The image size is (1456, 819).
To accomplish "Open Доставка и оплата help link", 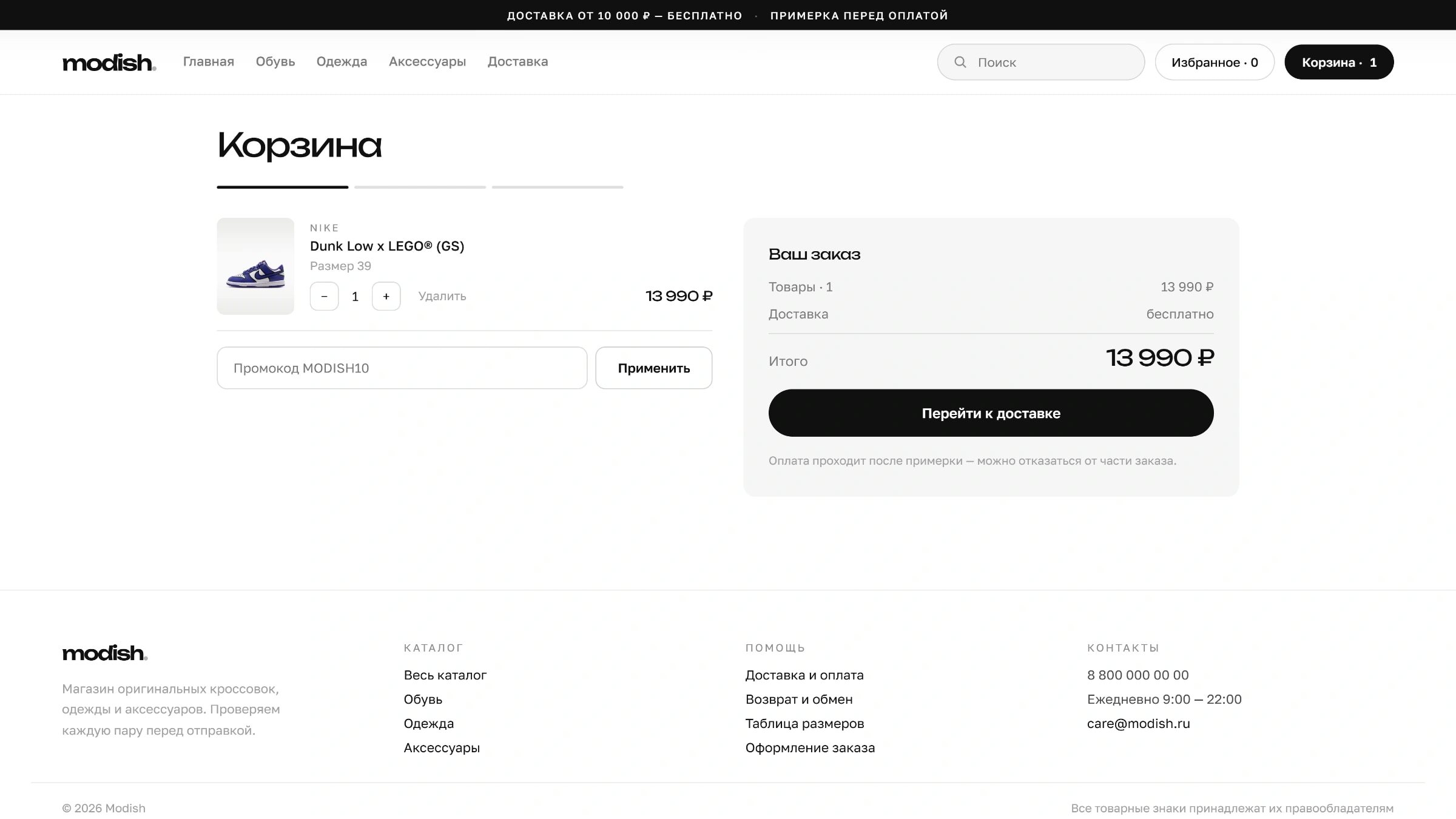I will 804,675.
